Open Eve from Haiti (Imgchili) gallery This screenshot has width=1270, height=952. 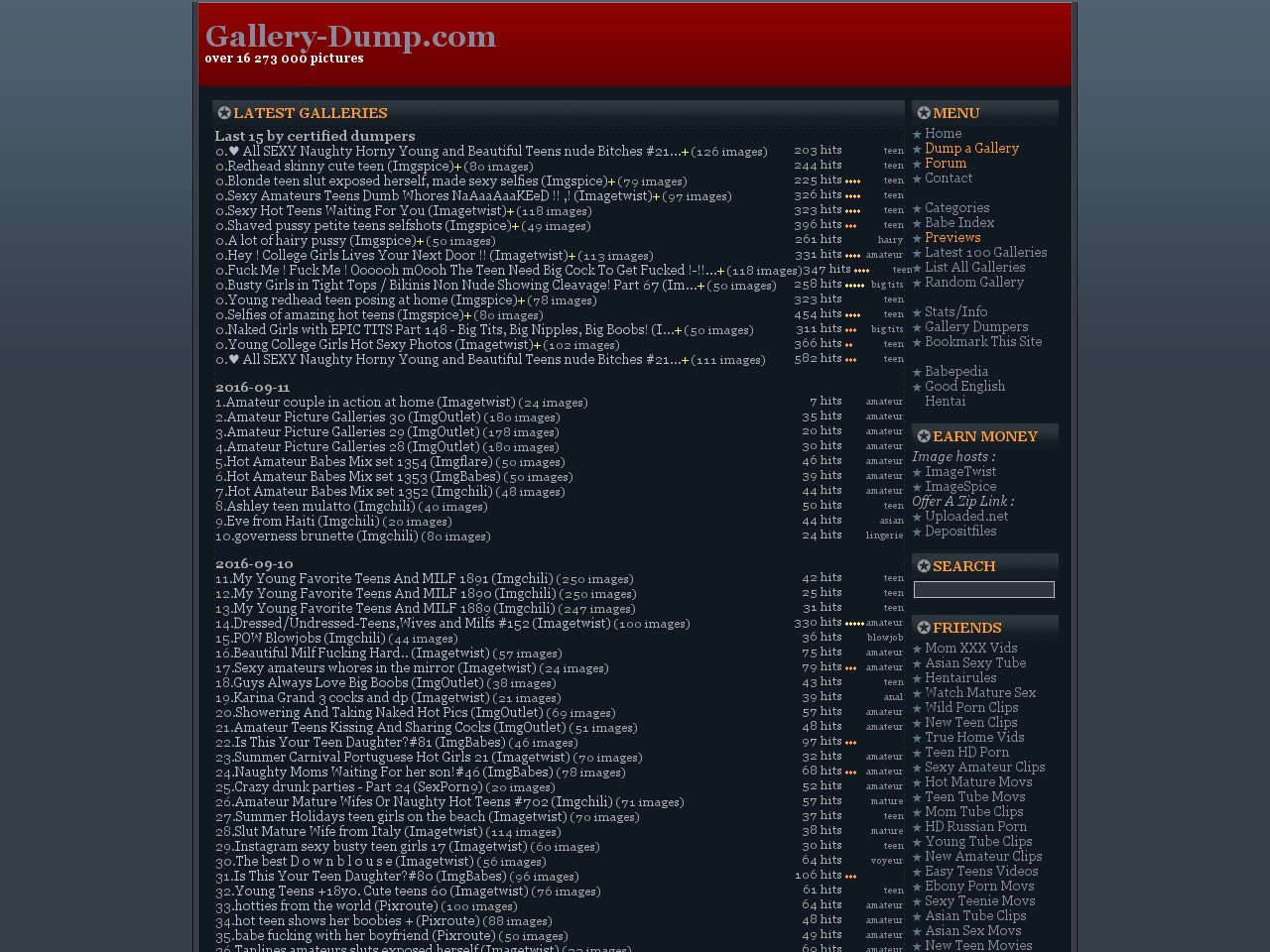[x=303, y=522]
